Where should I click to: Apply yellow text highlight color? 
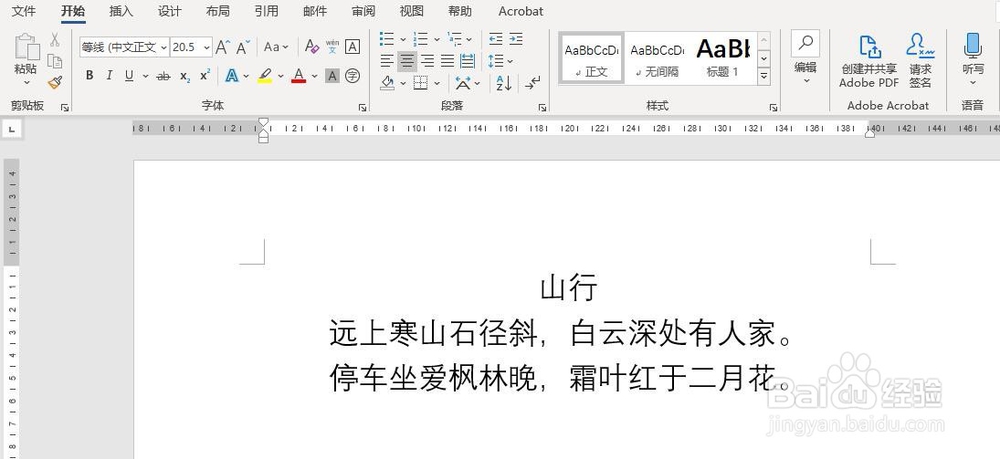click(x=265, y=76)
